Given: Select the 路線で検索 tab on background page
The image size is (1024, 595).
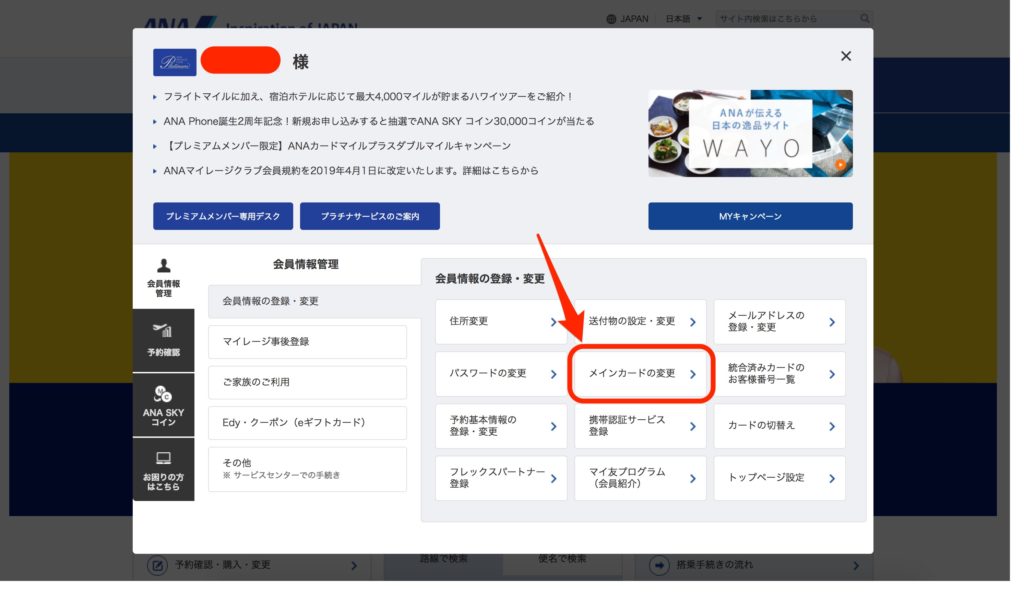Looking at the screenshot, I should [443, 559].
